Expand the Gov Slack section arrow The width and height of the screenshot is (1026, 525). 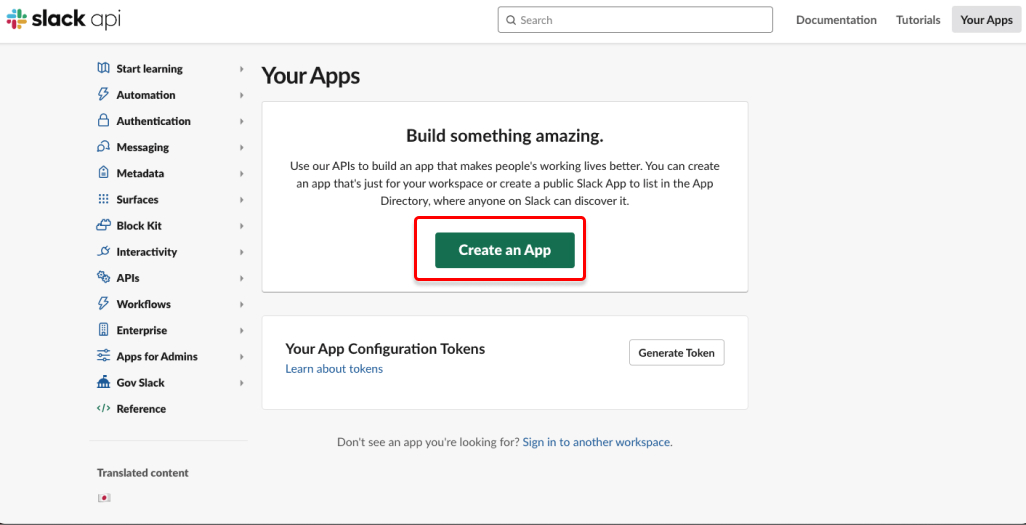click(x=241, y=383)
